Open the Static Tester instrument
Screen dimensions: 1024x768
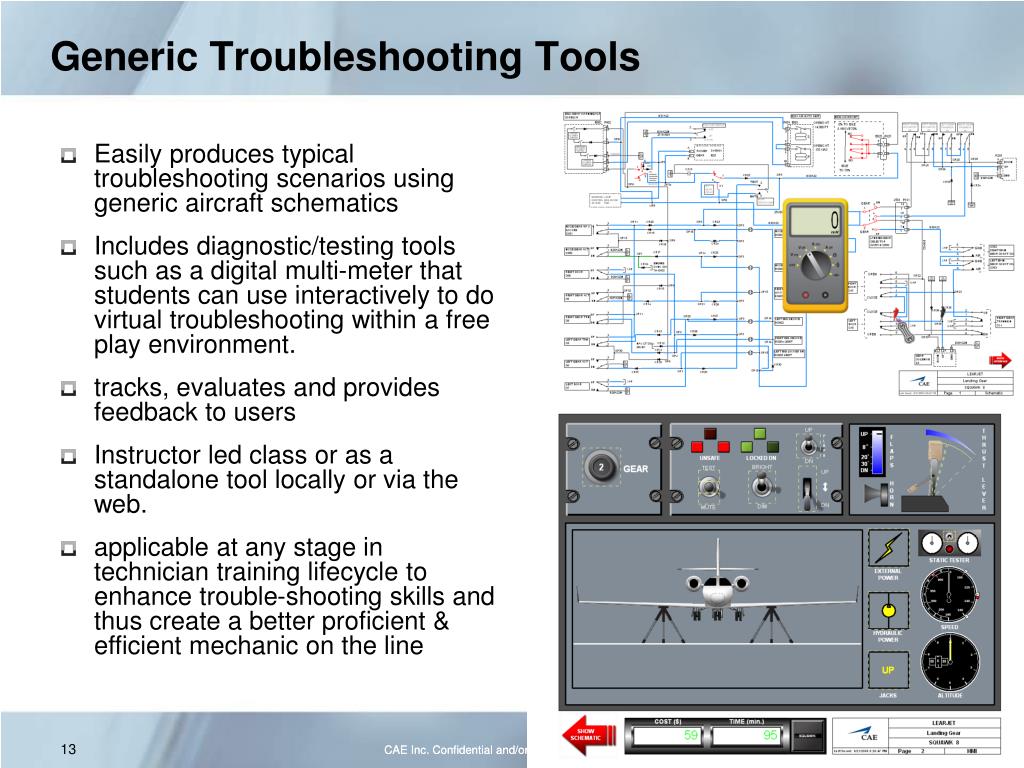(950, 543)
